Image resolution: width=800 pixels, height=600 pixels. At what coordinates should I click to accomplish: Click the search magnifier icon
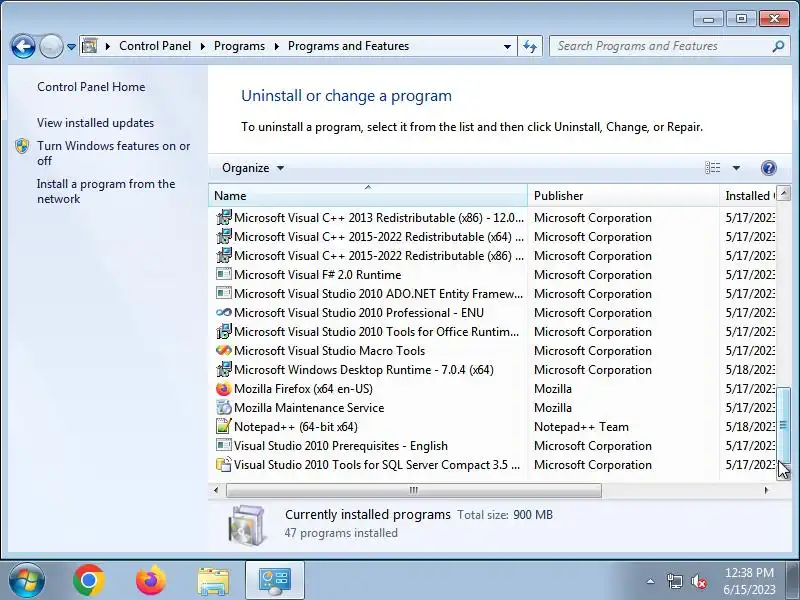(x=778, y=46)
